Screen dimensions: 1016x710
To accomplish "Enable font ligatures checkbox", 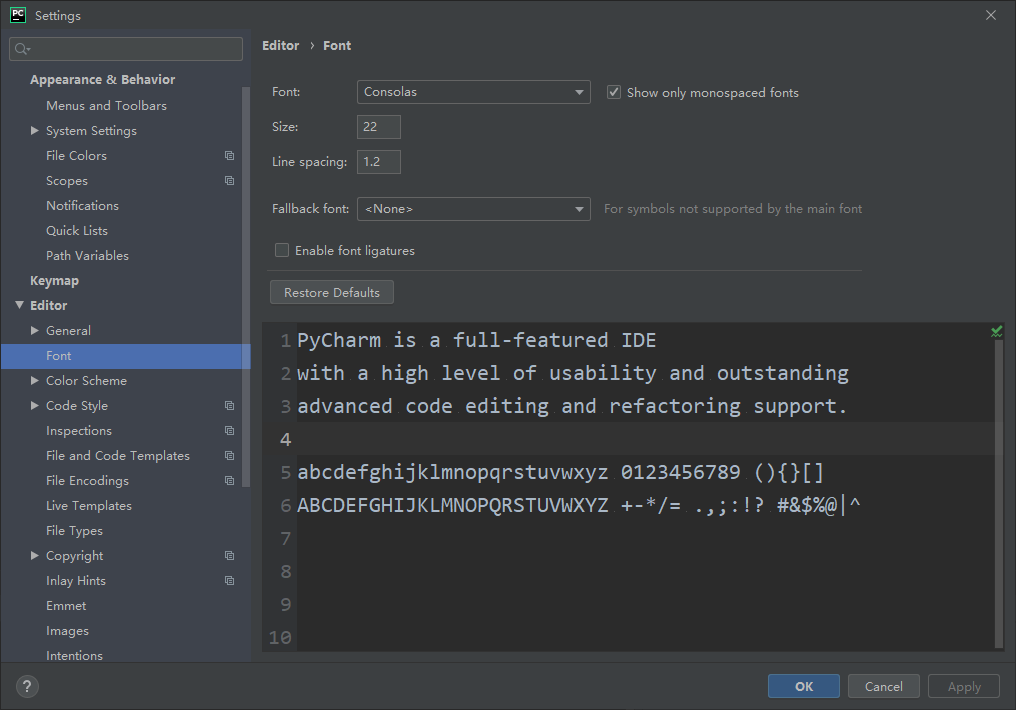I will pyautogui.click(x=282, y=250).
